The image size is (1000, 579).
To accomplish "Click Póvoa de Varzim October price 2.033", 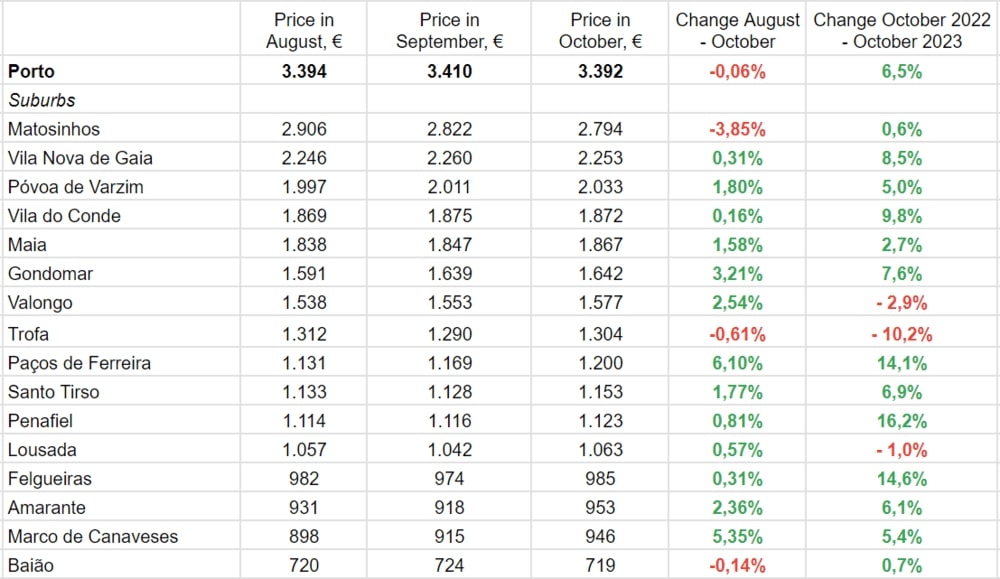I will pyautogui.click(x=600, y=187).
